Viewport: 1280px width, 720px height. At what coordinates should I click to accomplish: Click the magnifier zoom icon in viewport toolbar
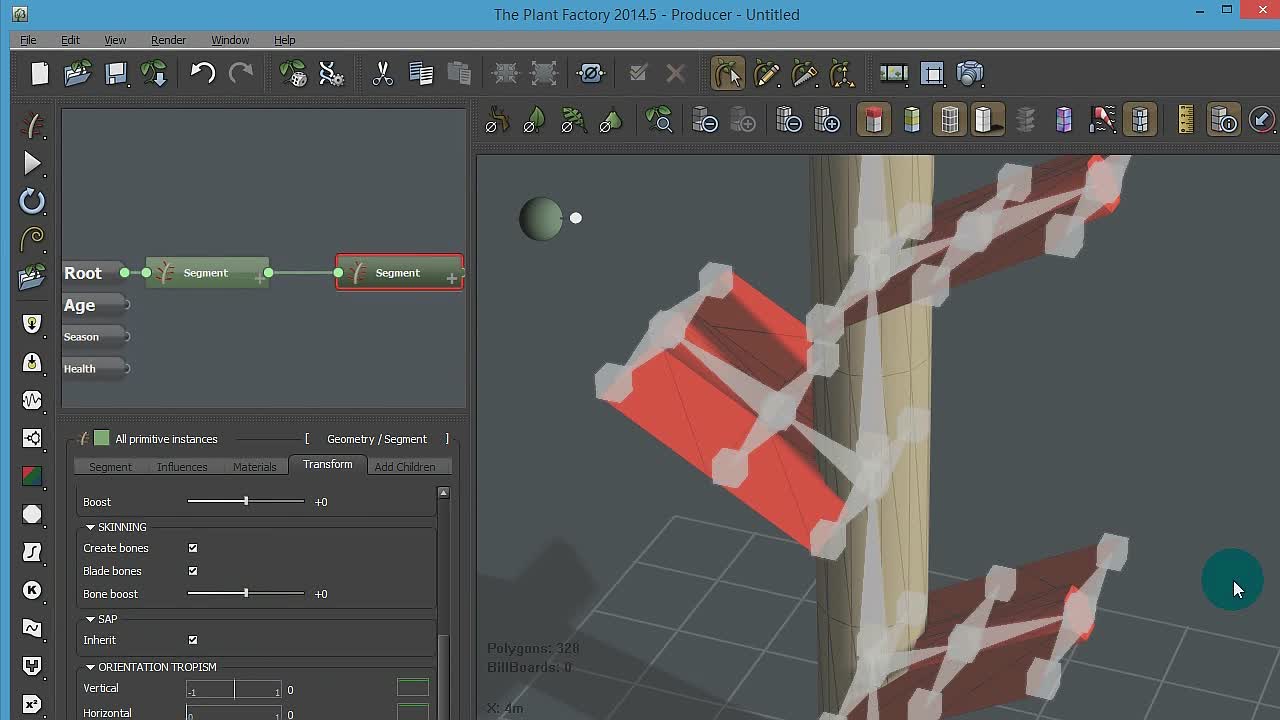point(659,121)
